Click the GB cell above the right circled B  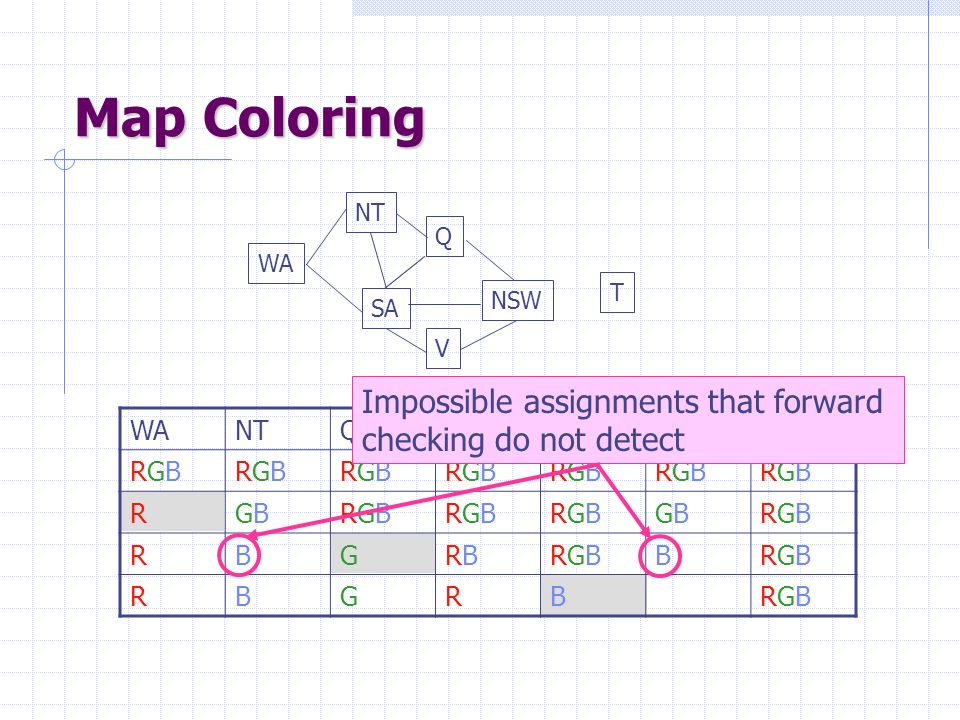click(x=698, y=512)
